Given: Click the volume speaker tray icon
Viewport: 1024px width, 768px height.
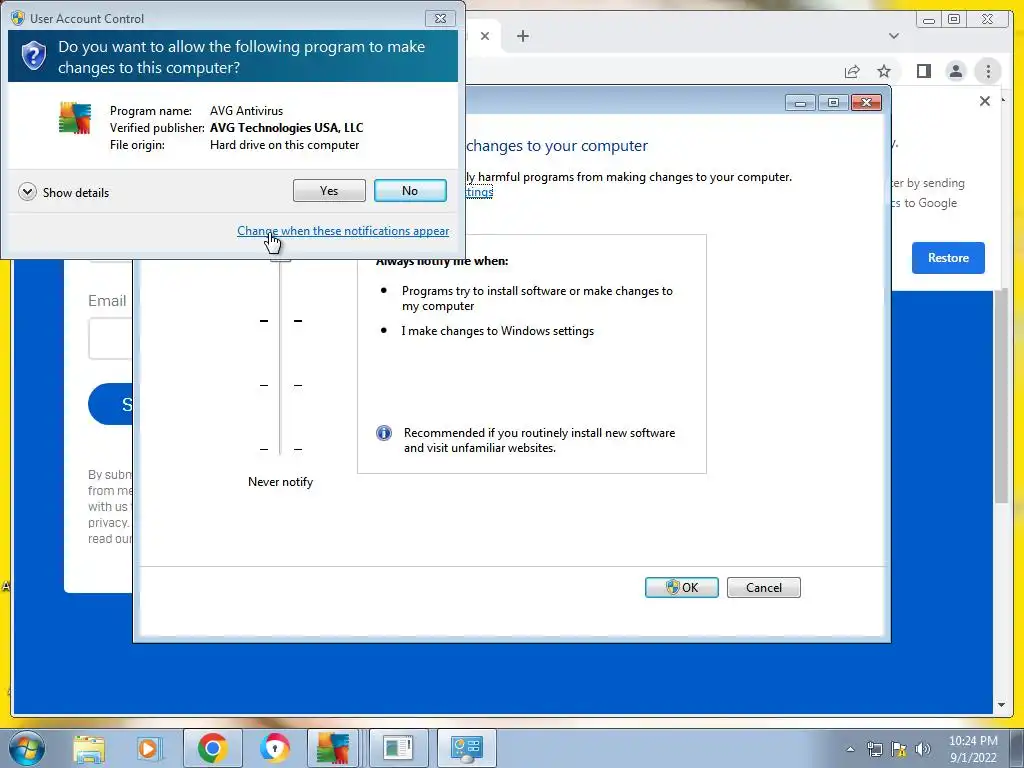Looking at the screenshot, I should tap(923, 749).
